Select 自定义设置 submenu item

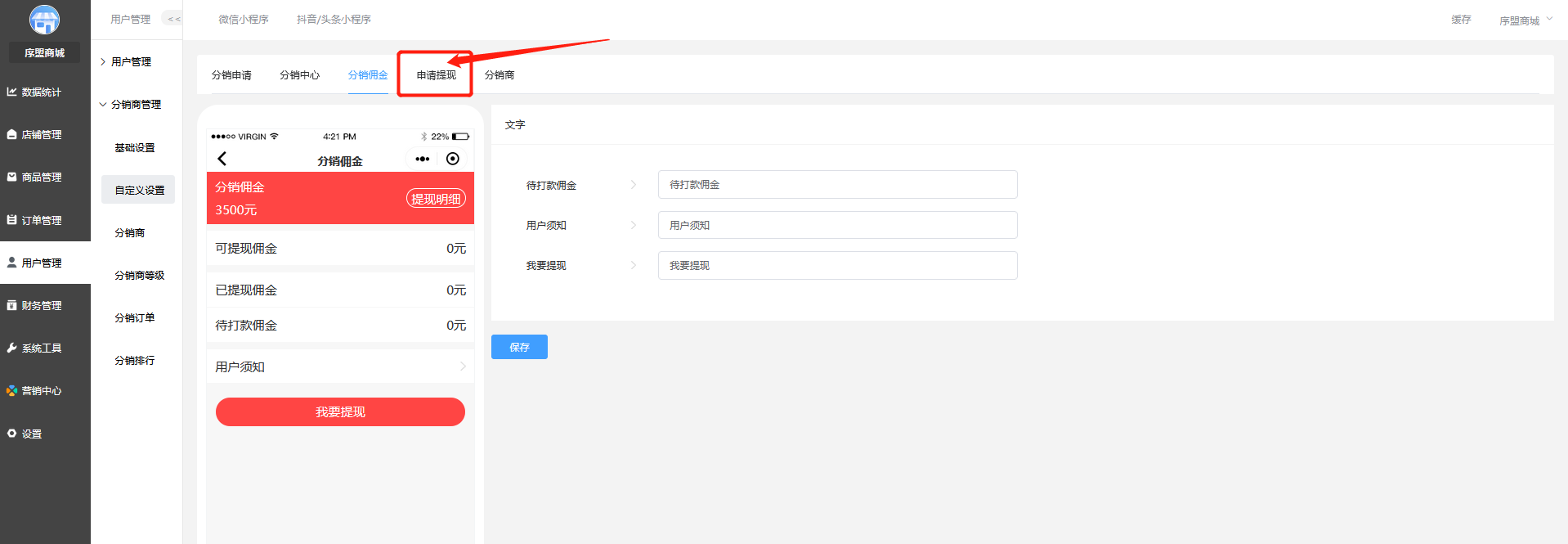[x=138, y=190]
